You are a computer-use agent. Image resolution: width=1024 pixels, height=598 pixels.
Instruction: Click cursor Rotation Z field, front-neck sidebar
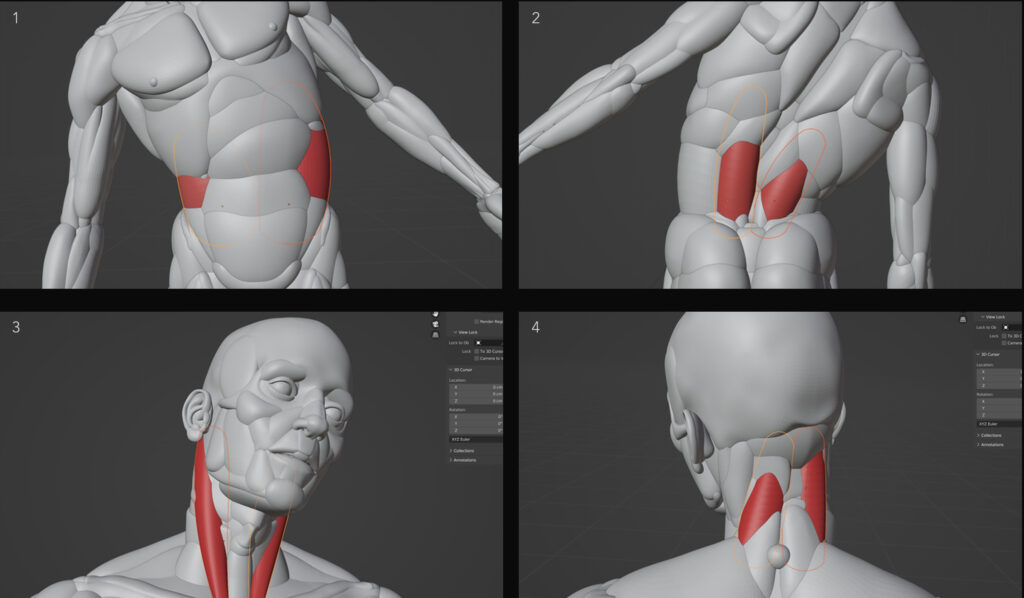475,430
